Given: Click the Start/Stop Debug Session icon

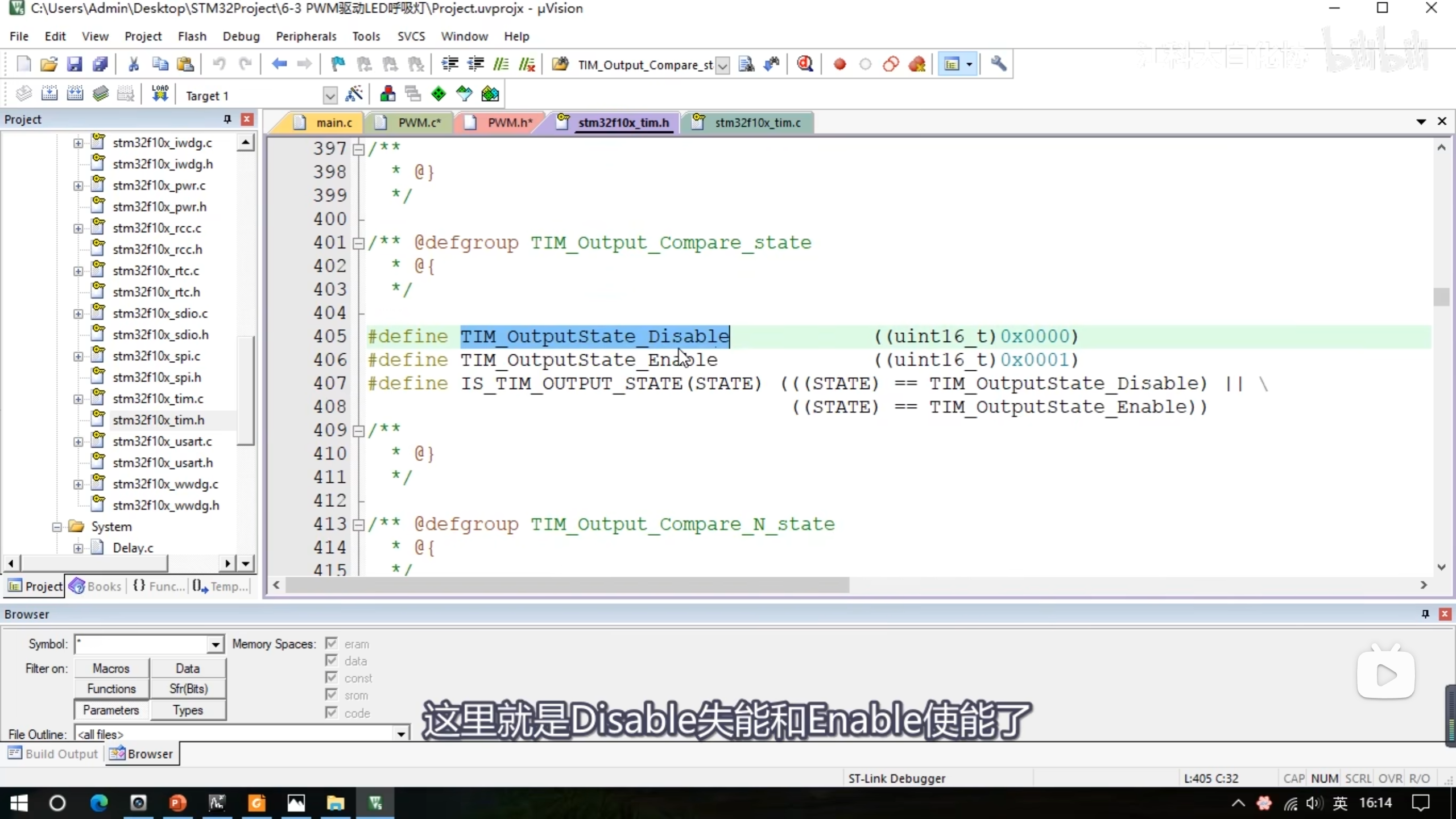Looking at the screenshot, I should tap(805, 64).
